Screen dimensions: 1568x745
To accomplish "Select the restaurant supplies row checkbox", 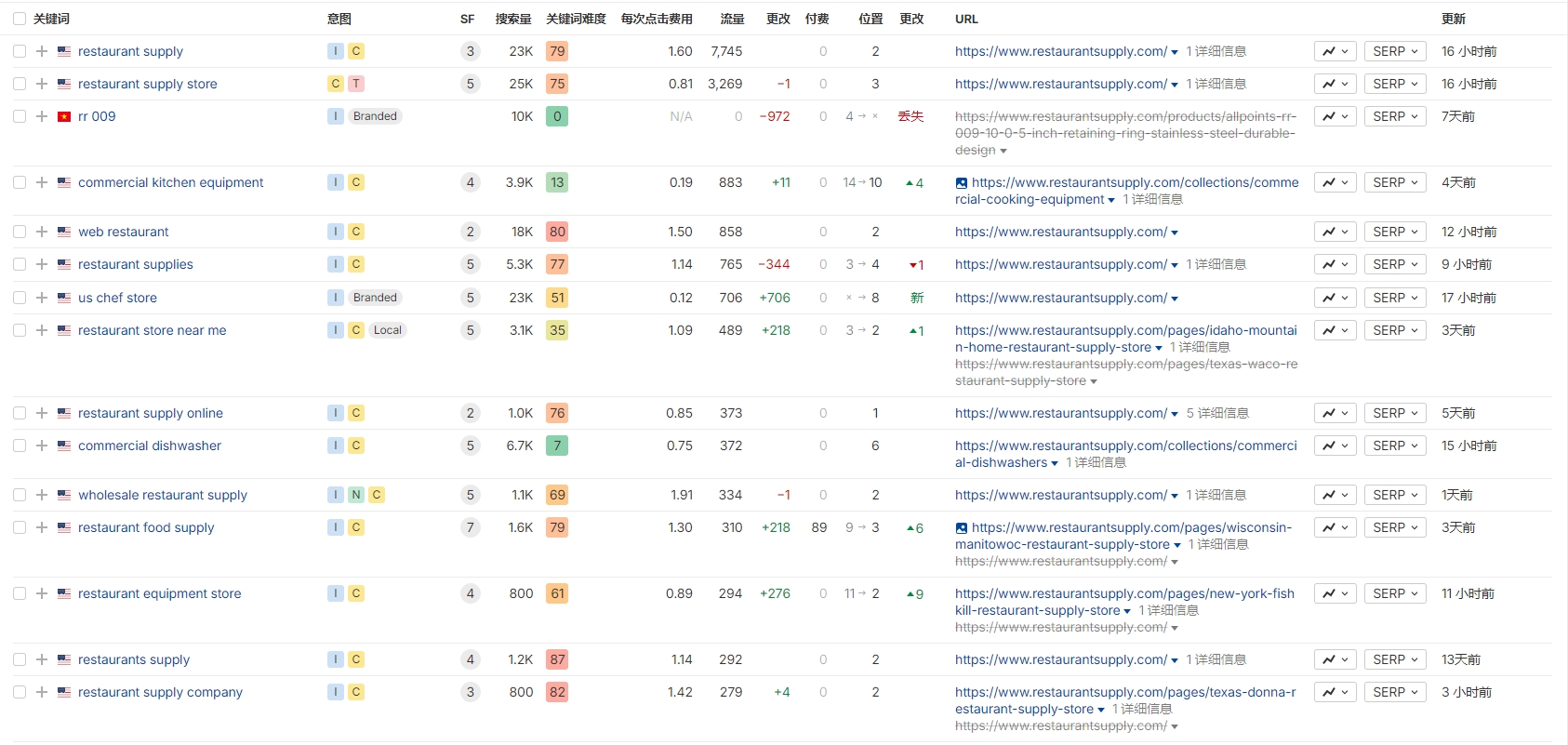I will coord(20,264).
